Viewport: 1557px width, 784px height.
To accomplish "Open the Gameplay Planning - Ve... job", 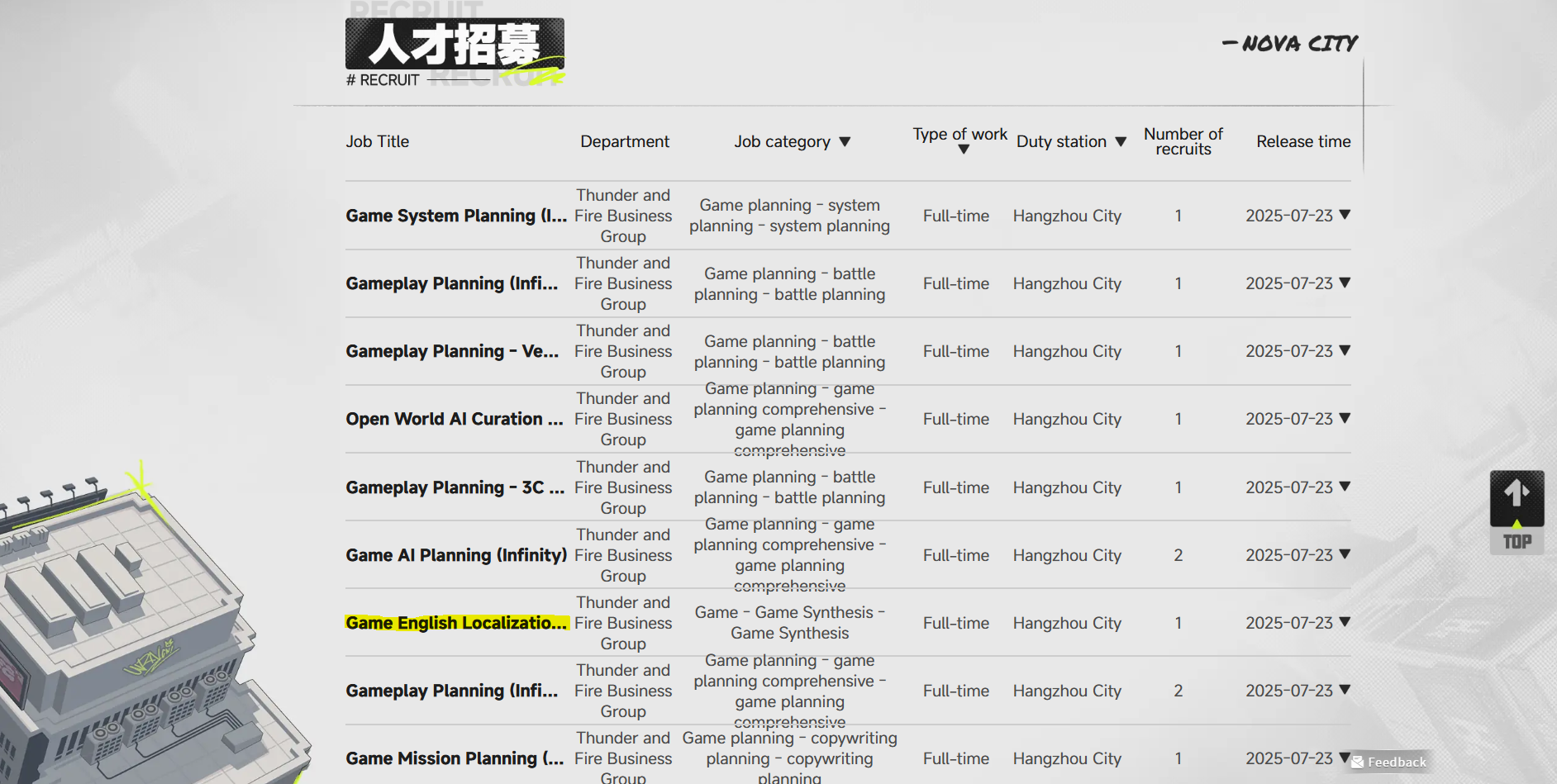I will [x=452, y=351].
